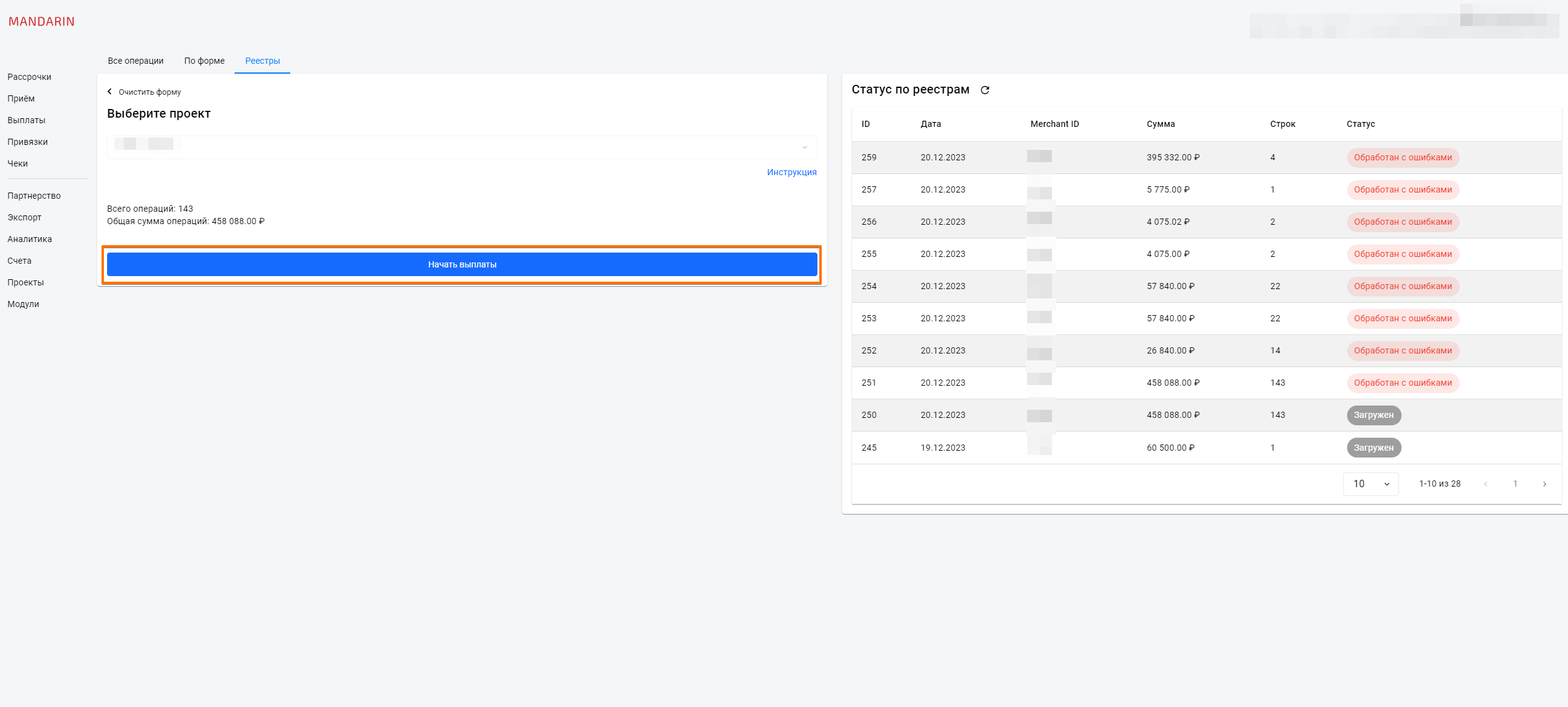The width and height of the screenshot is (1568, 707).
Task: Go to previous page of registries
Action: click(x=1486, y=484)
